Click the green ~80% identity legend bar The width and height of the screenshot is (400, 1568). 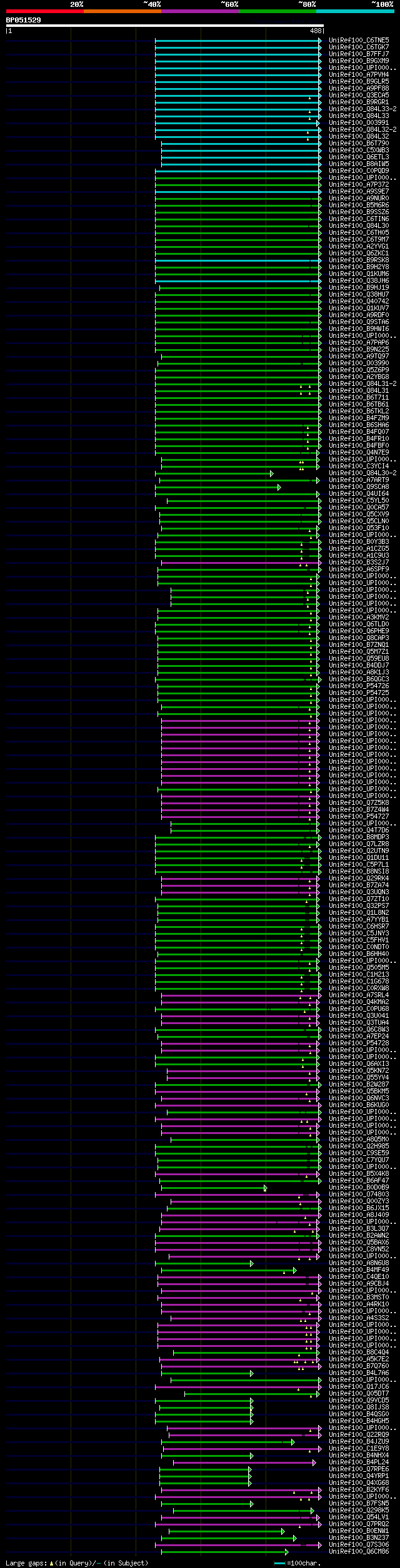click(277, 11)
